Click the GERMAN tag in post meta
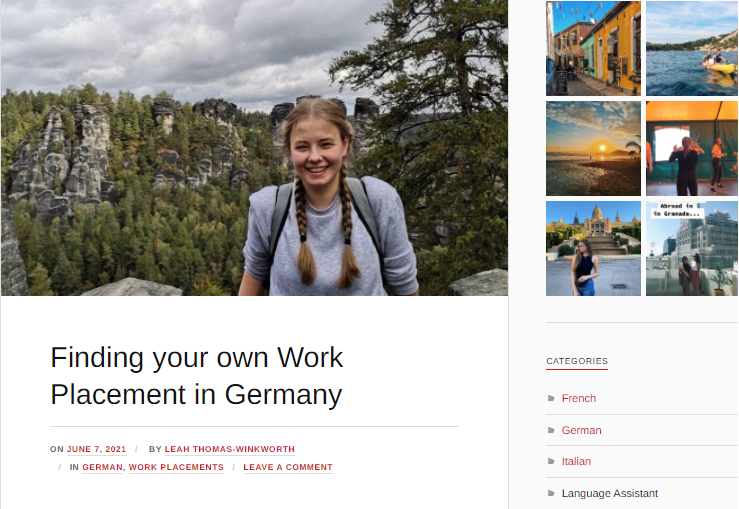The width and height of the screenshot is (739, 509). coord(102,467)
